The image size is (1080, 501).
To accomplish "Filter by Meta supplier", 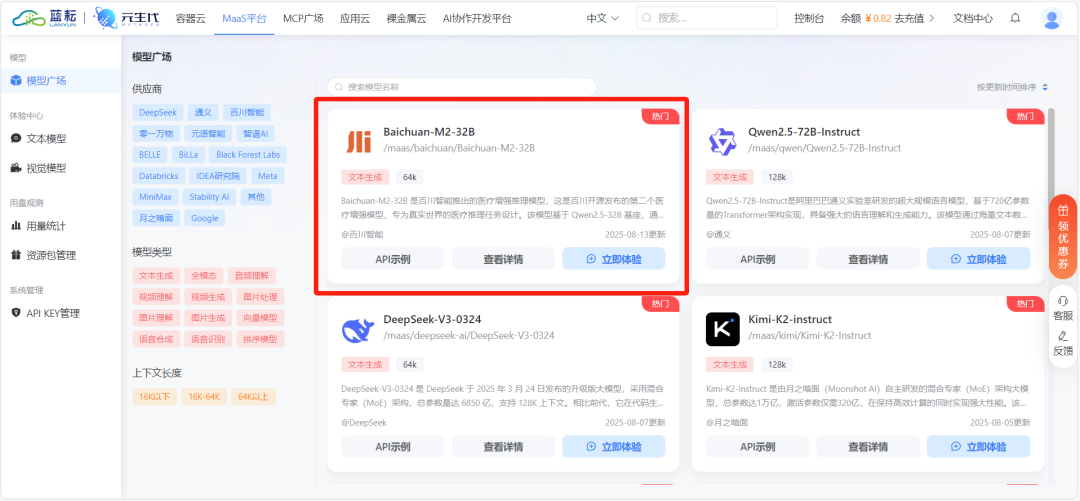I will (268, 176).
